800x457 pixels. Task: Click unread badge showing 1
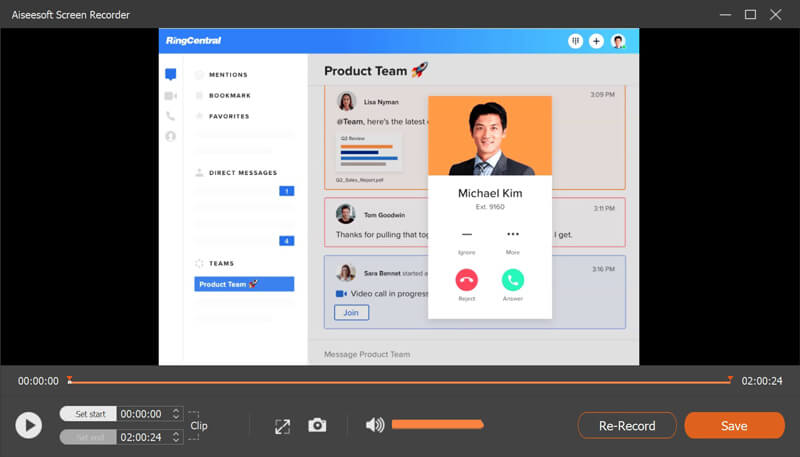[x=287, y=191]
